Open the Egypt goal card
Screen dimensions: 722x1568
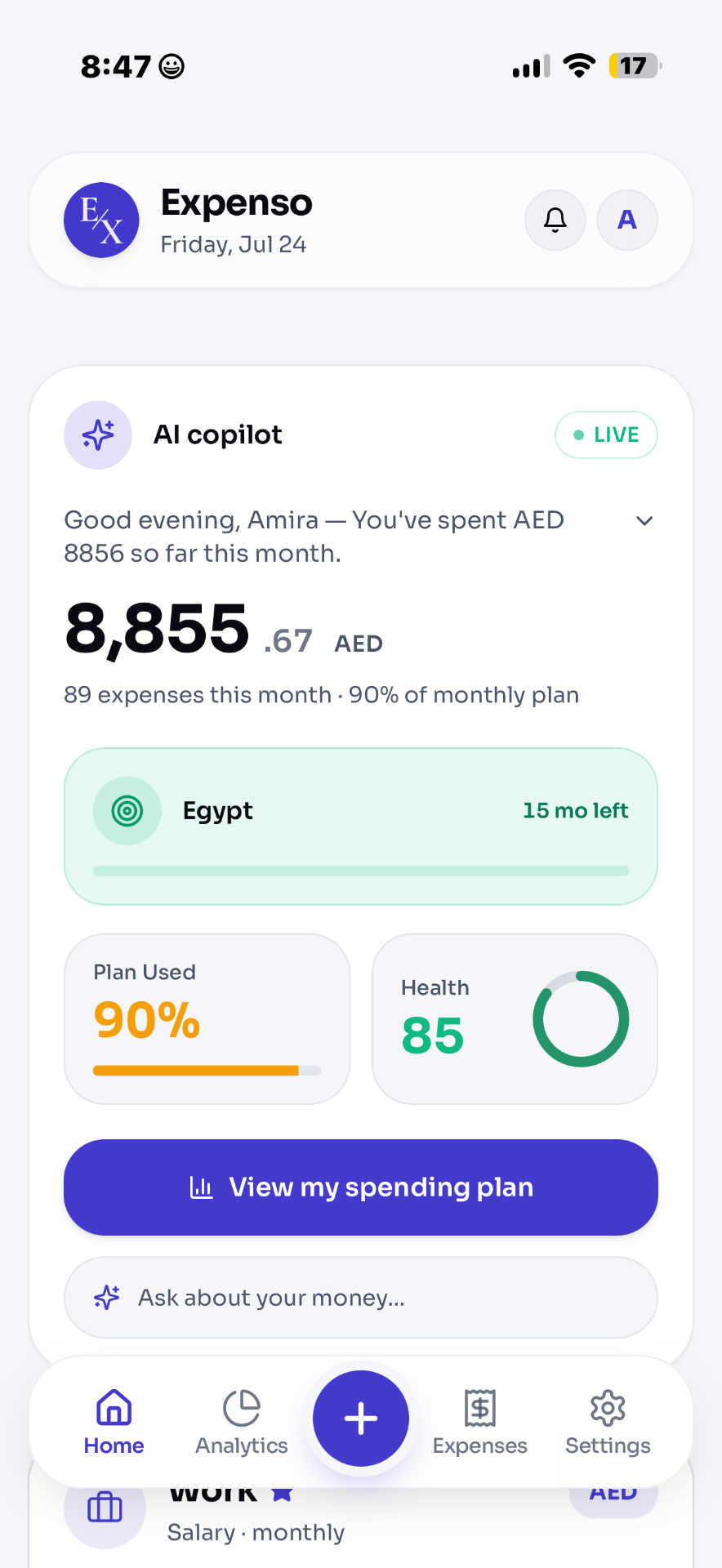361,826
